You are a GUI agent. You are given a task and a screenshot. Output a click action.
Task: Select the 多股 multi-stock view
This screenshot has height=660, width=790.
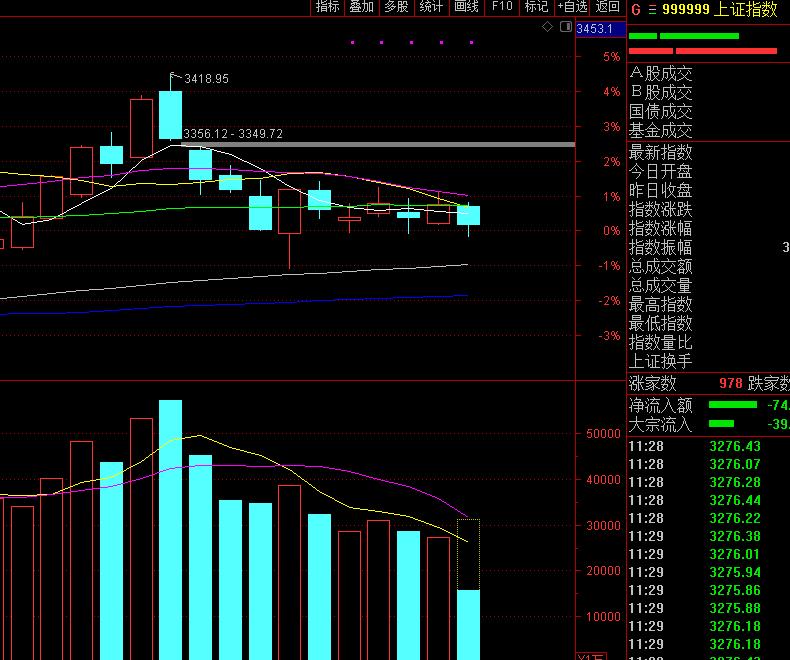click(396, 7)
